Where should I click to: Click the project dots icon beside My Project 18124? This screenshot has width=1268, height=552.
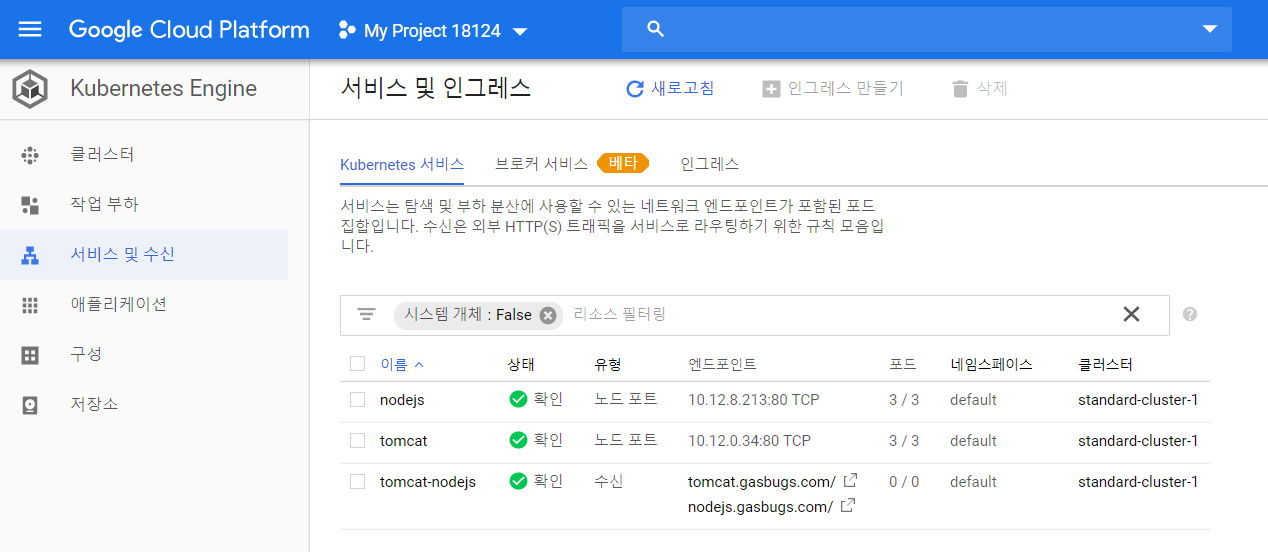347,30
